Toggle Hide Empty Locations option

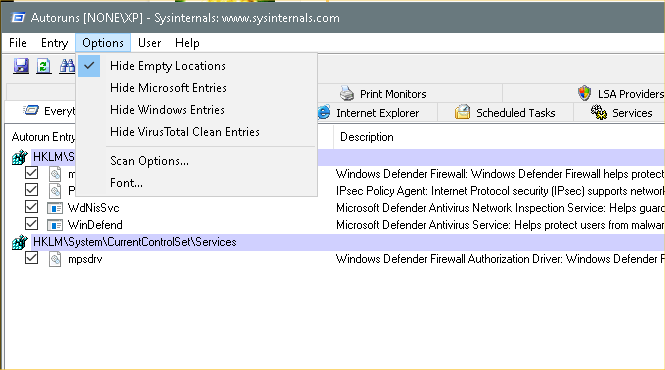tap(196, 66)
